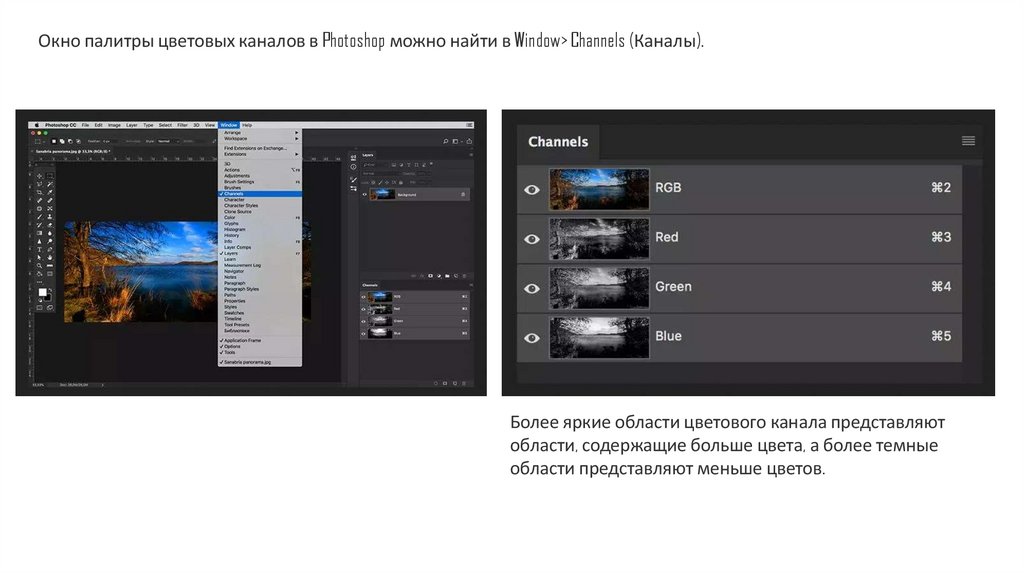
Task: Click the lock icon on Background layer
Action: click(x=463, y=195)
